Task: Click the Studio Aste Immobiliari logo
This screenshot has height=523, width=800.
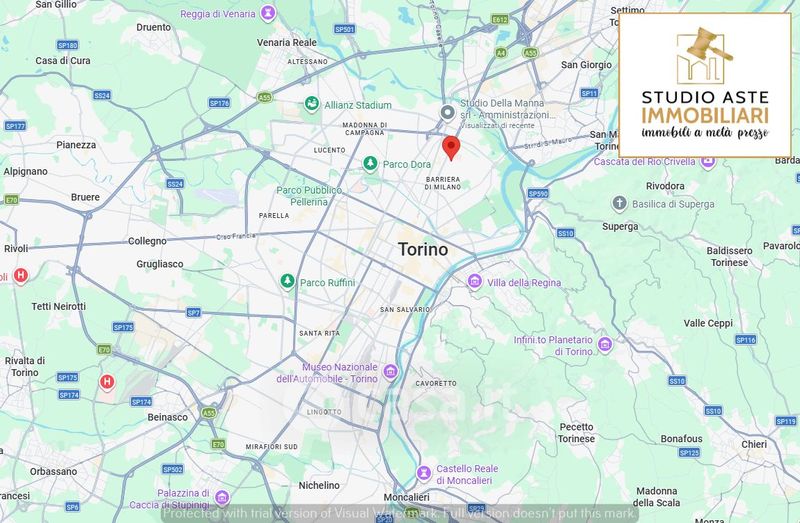Action: coord(705,85)
